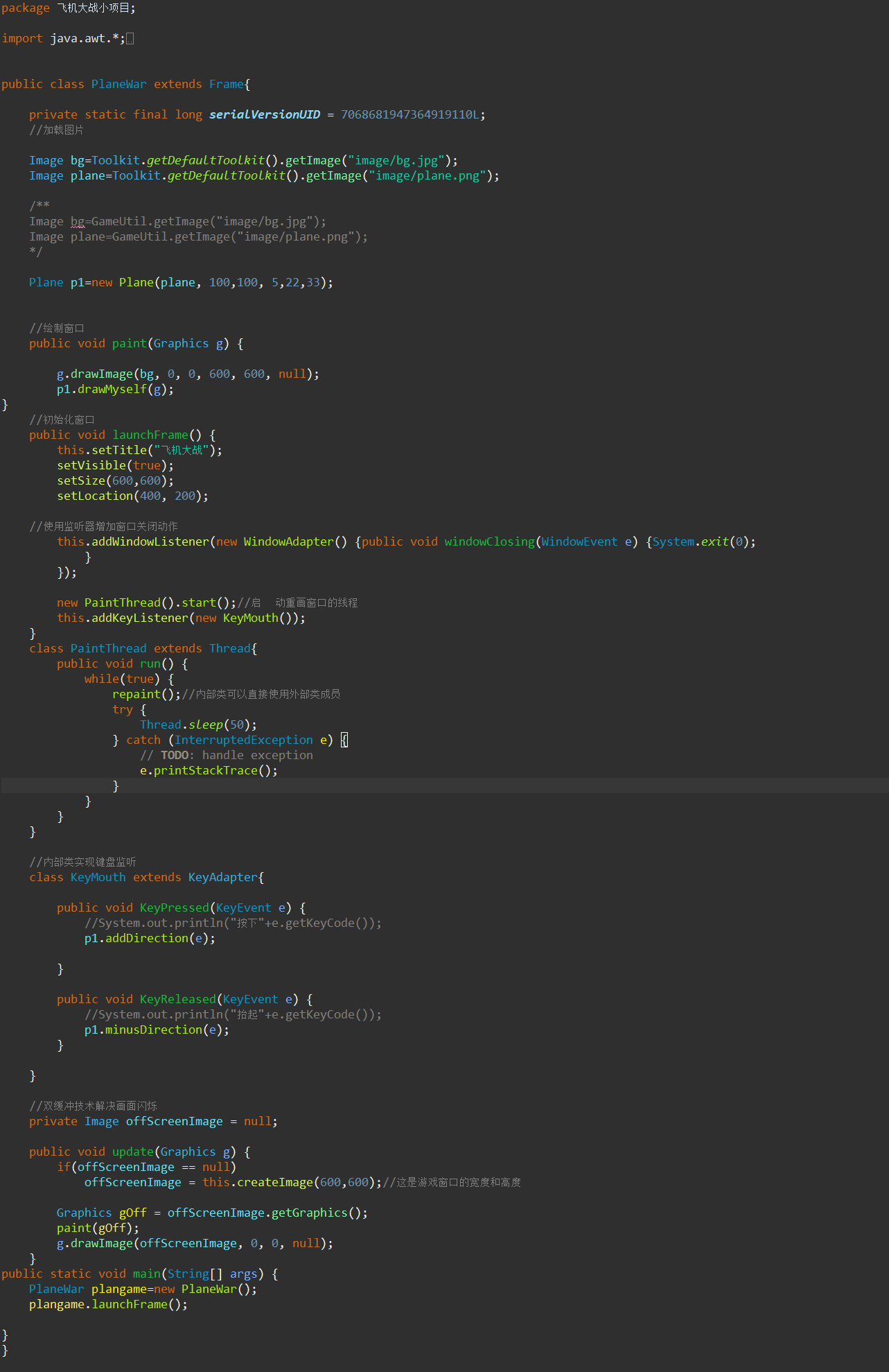Click the 'run' method name
This screenshot has height=1372, width=889.
[150, 664]
